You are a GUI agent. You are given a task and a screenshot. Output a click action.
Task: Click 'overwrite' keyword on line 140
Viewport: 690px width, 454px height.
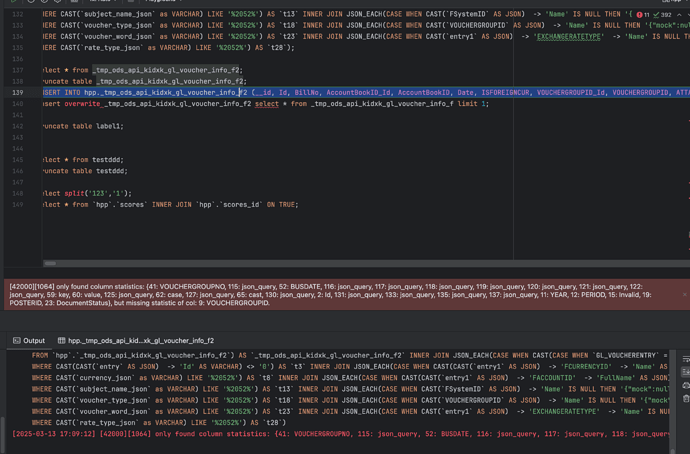pyautogui.click(x=82, y=104)
